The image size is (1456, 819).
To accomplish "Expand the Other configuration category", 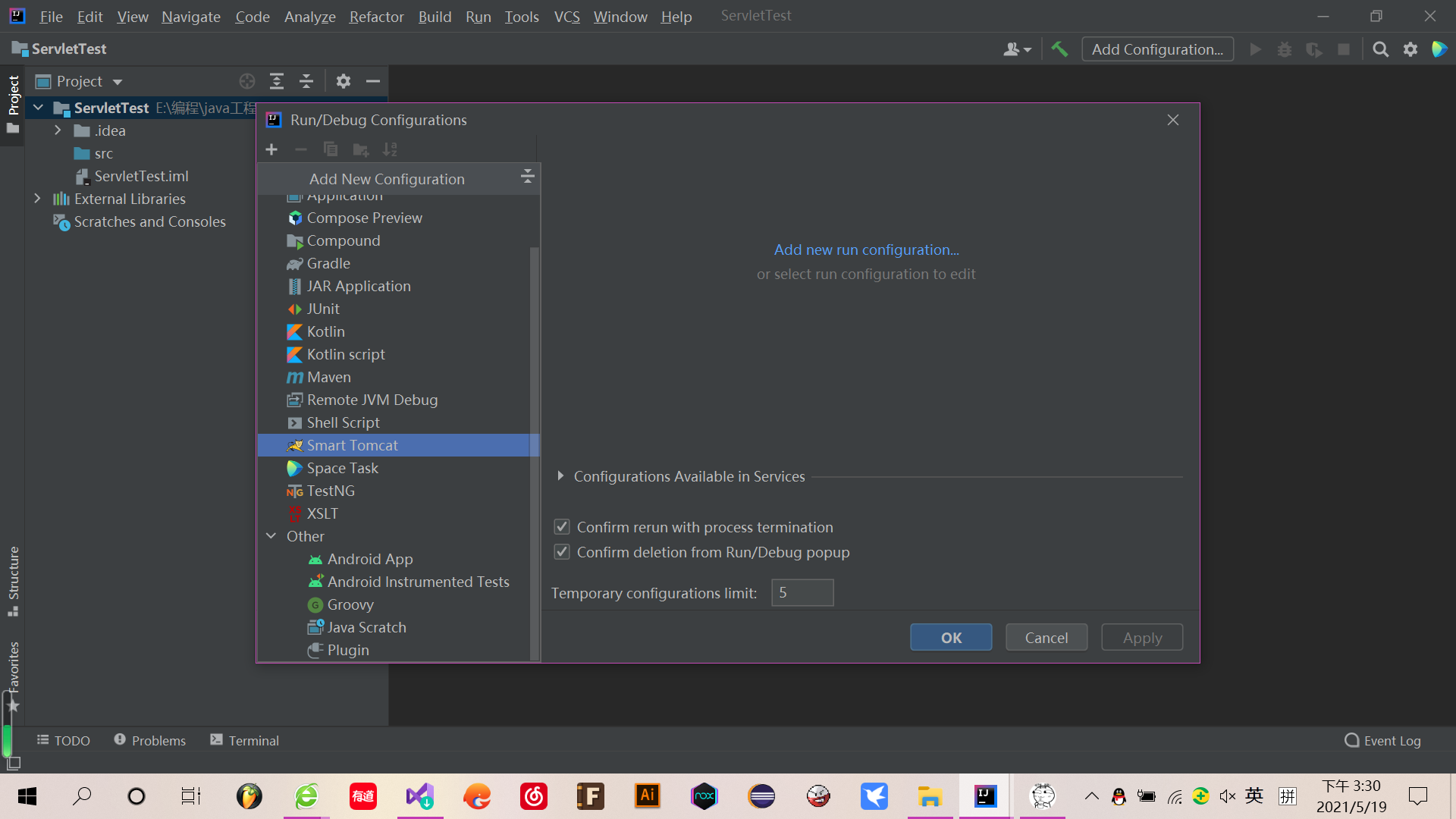I will tap(271, 535).
